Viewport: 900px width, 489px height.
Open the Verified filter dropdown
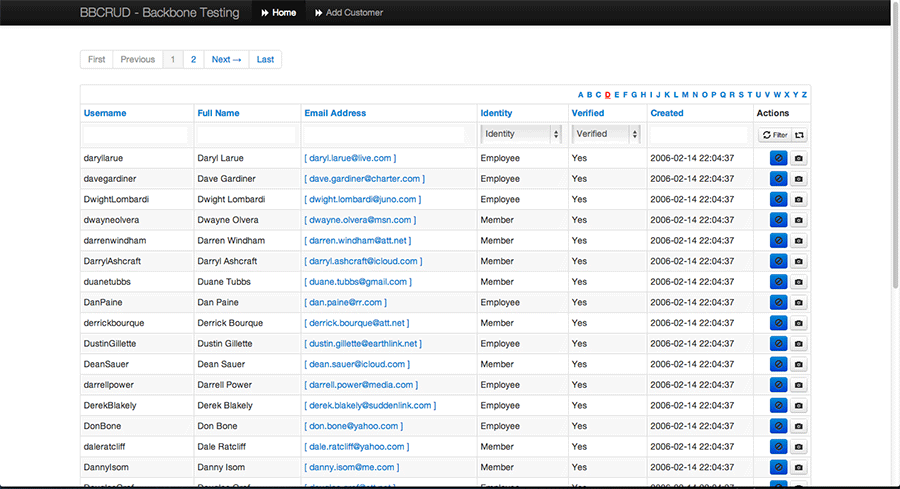pyautogui.click(x=606, y=134)
